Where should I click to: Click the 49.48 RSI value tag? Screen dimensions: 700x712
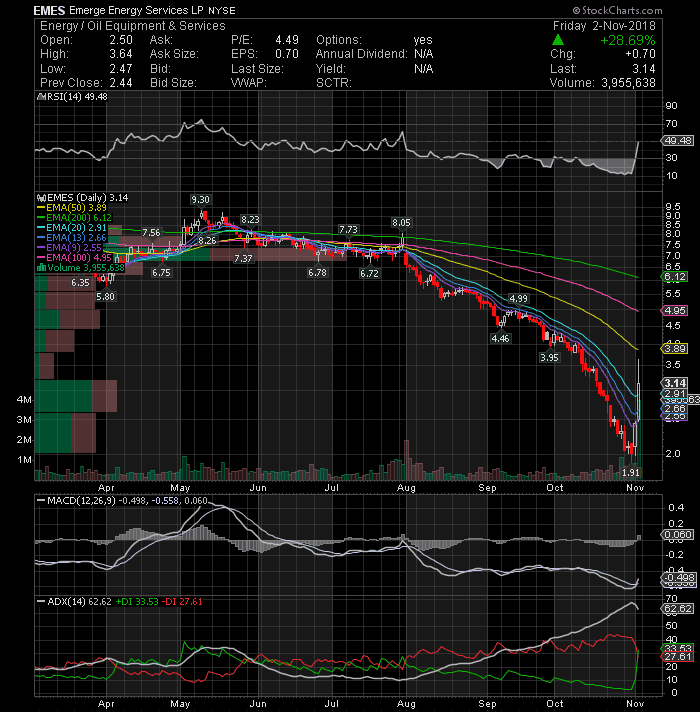[x=678, y=141]
